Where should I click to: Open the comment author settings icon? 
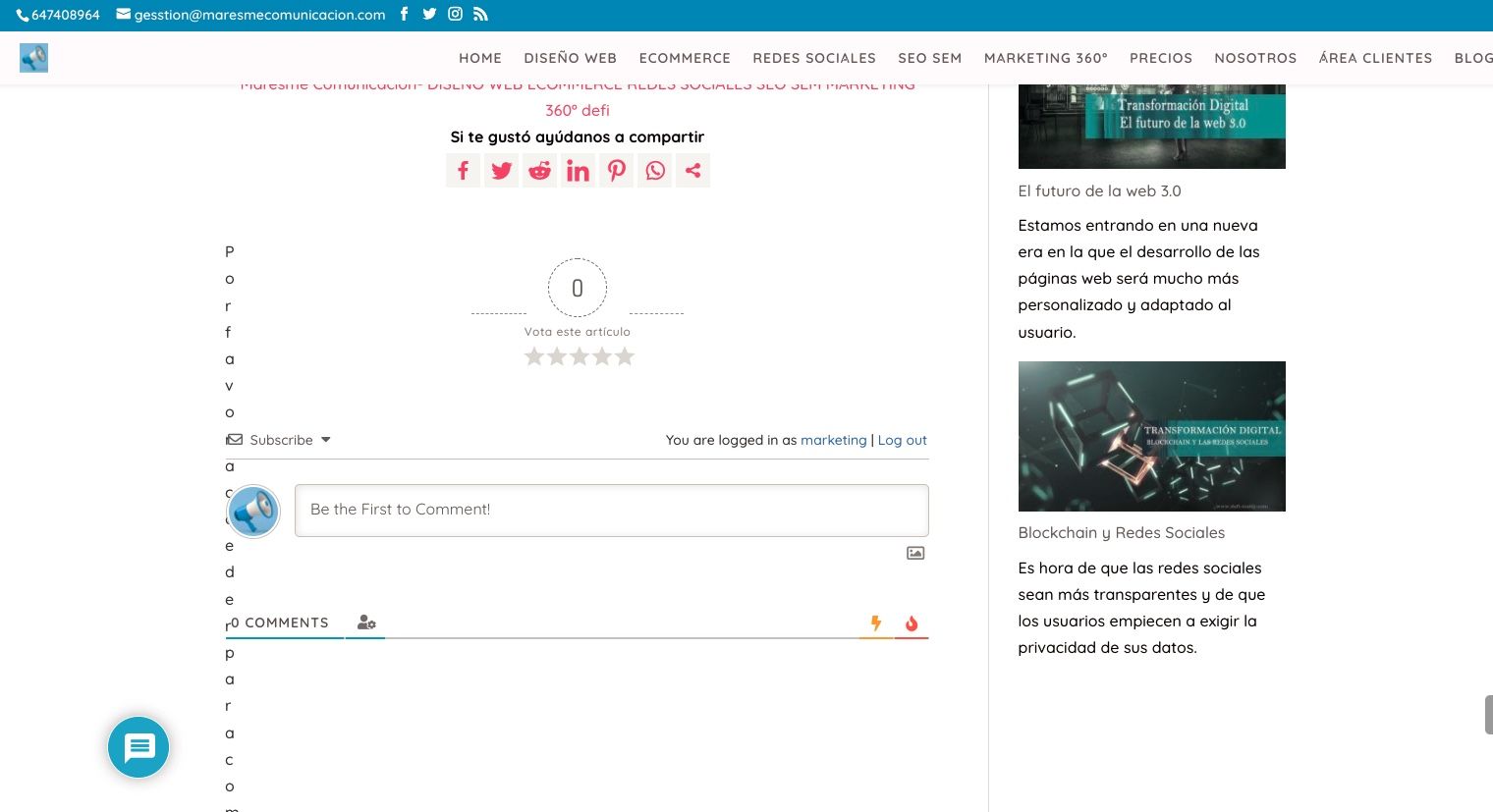coord(366,623)
